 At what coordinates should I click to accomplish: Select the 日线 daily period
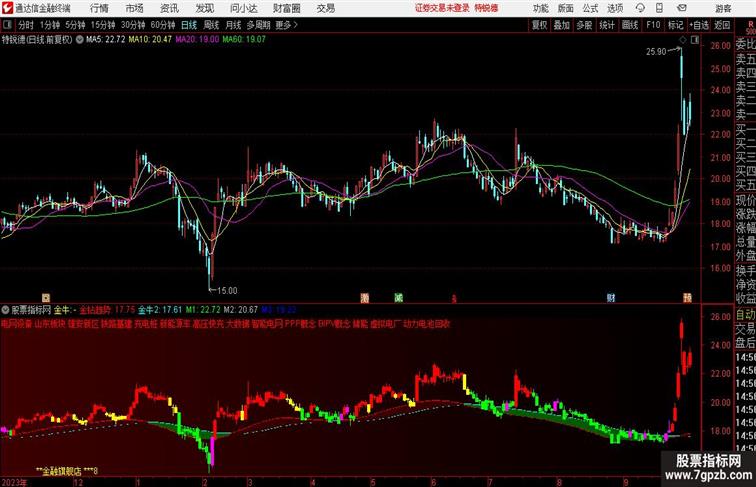point(189,25)
